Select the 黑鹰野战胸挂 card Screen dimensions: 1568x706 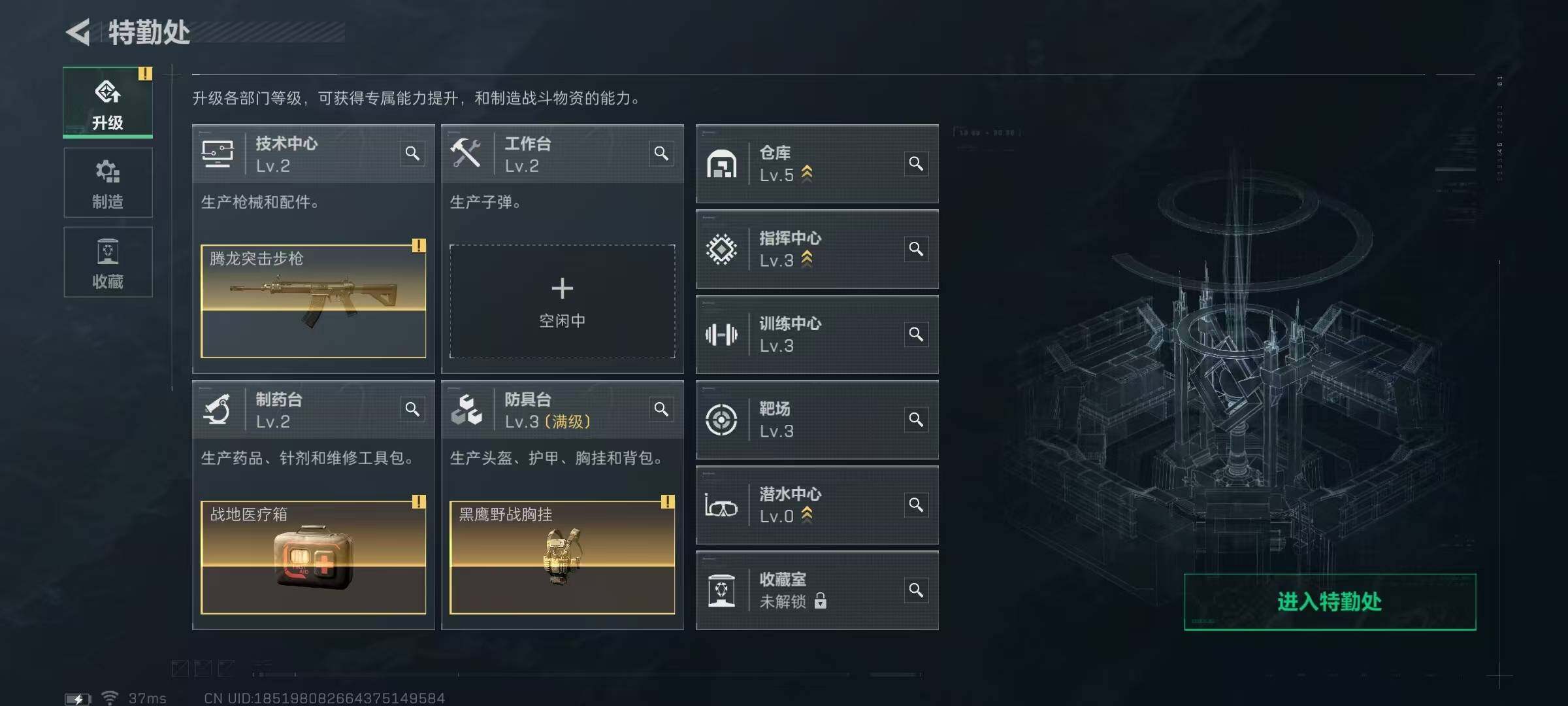(562, 558)
